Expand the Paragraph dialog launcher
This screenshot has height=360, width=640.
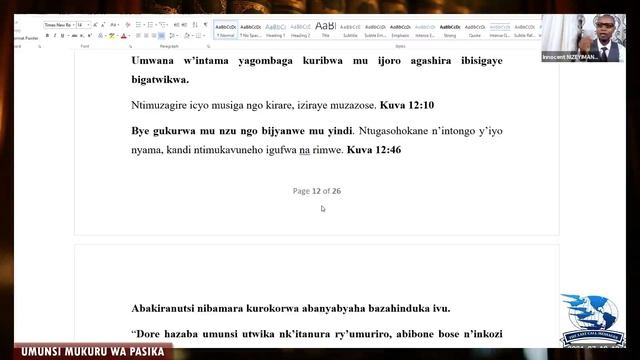click(209, 47)
